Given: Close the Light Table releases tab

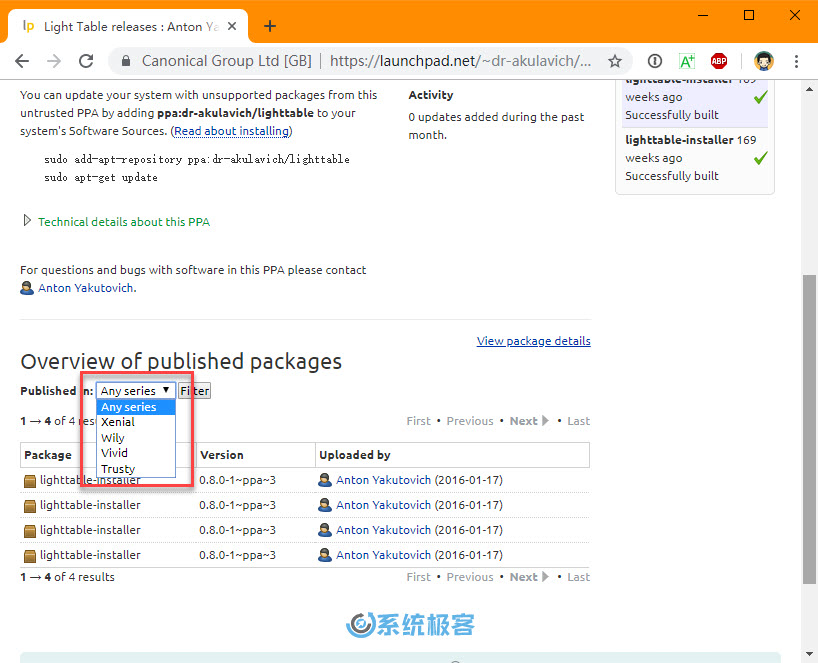Looking at the screenshot, I should 232,26.
